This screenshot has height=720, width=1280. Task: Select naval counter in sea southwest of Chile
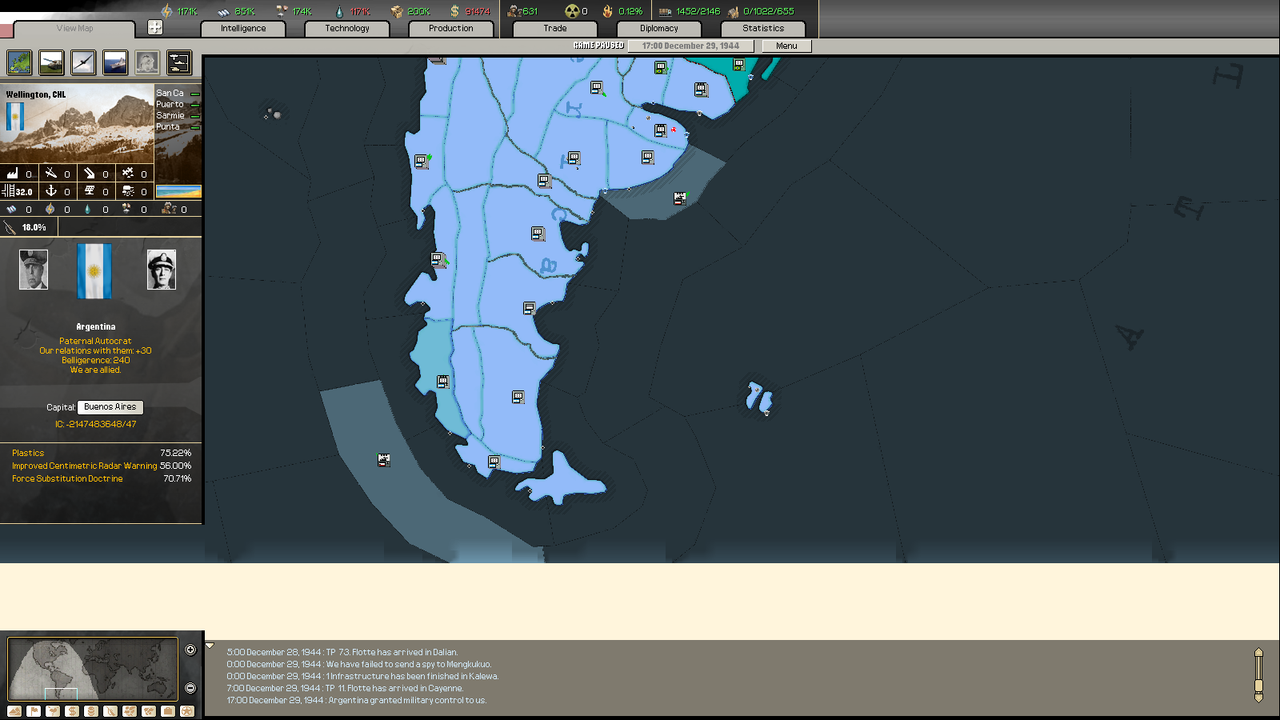click(383, 460)
